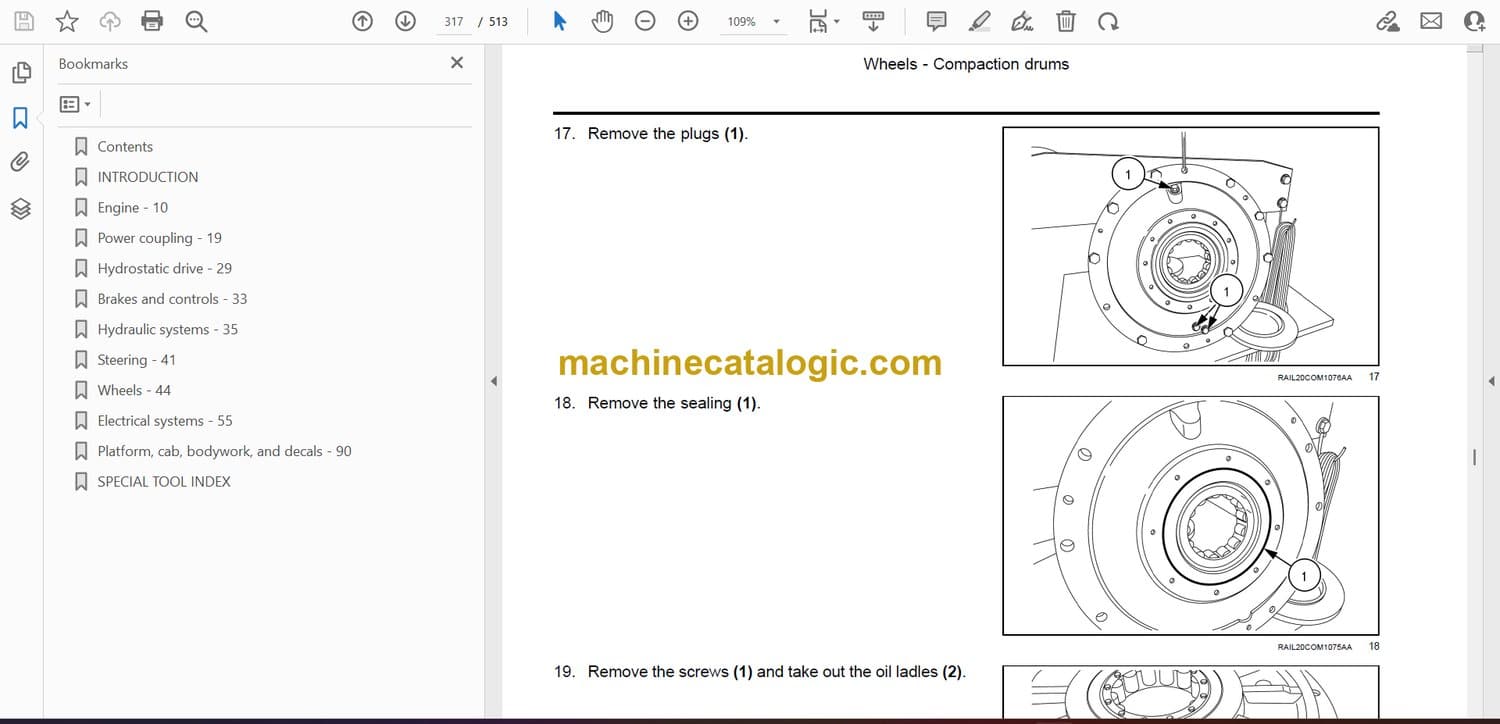Click the Print file icon
This screenshot has height=724, width=1500.
(x=152, y=21)
